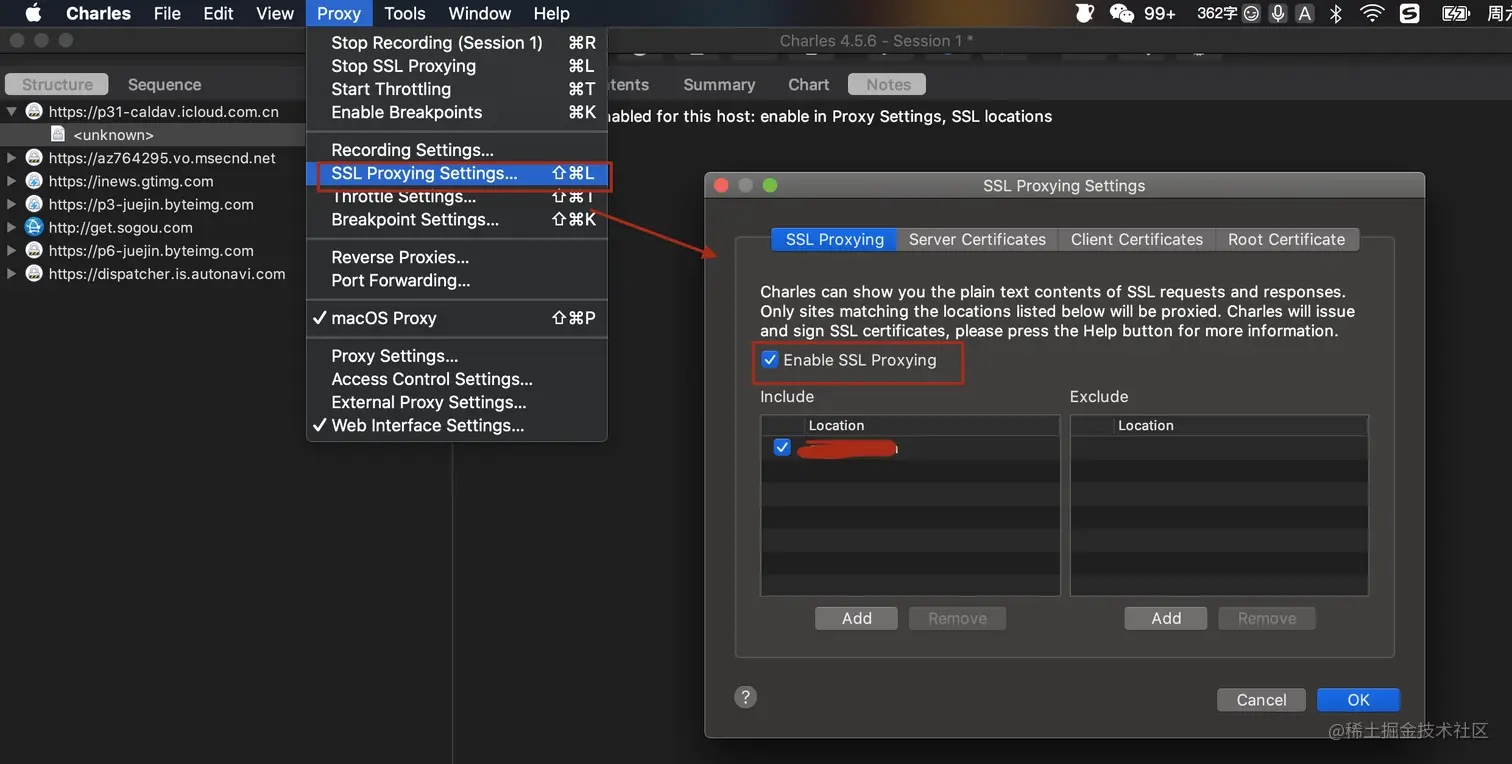Open the Bluetooth menu bar icon

tap(1336, 13)
